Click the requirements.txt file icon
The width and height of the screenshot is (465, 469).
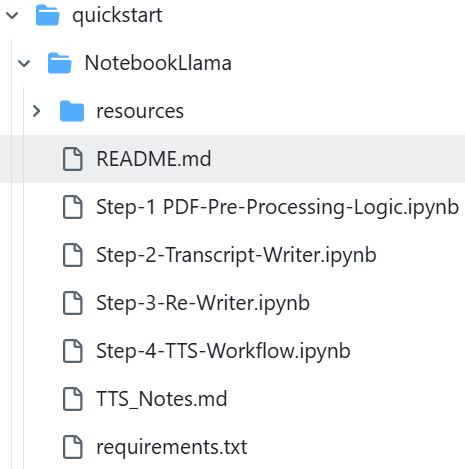click(73, 447)
